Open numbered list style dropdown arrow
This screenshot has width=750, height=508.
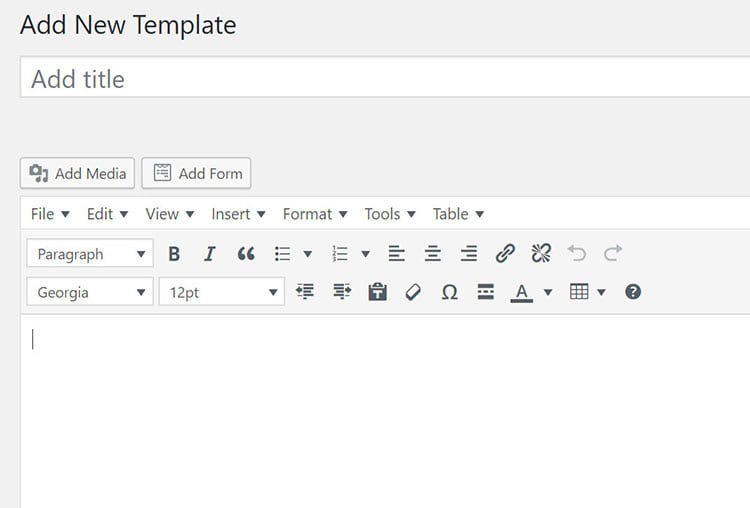pos(365,254)
